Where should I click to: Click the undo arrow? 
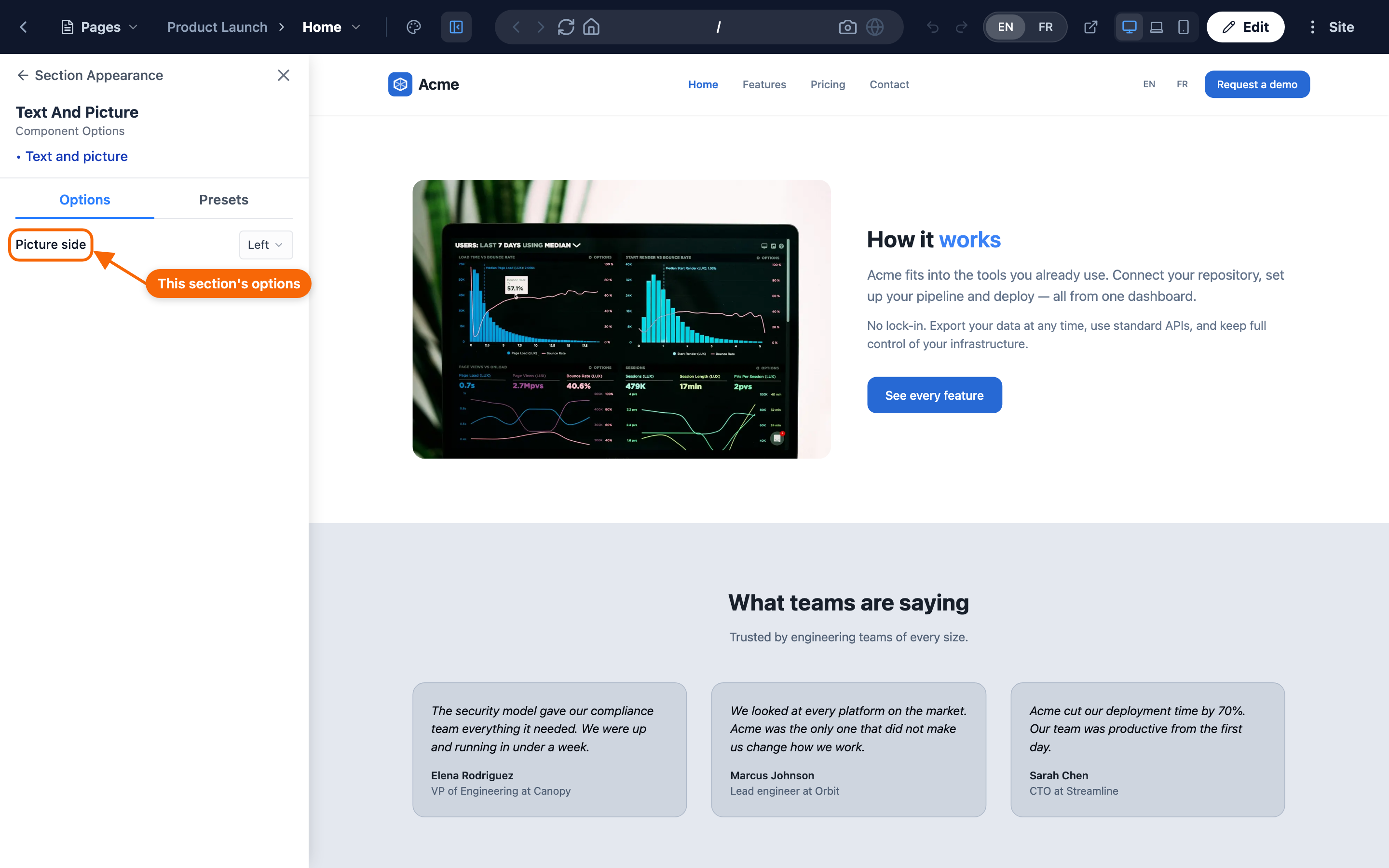(933, 27)
